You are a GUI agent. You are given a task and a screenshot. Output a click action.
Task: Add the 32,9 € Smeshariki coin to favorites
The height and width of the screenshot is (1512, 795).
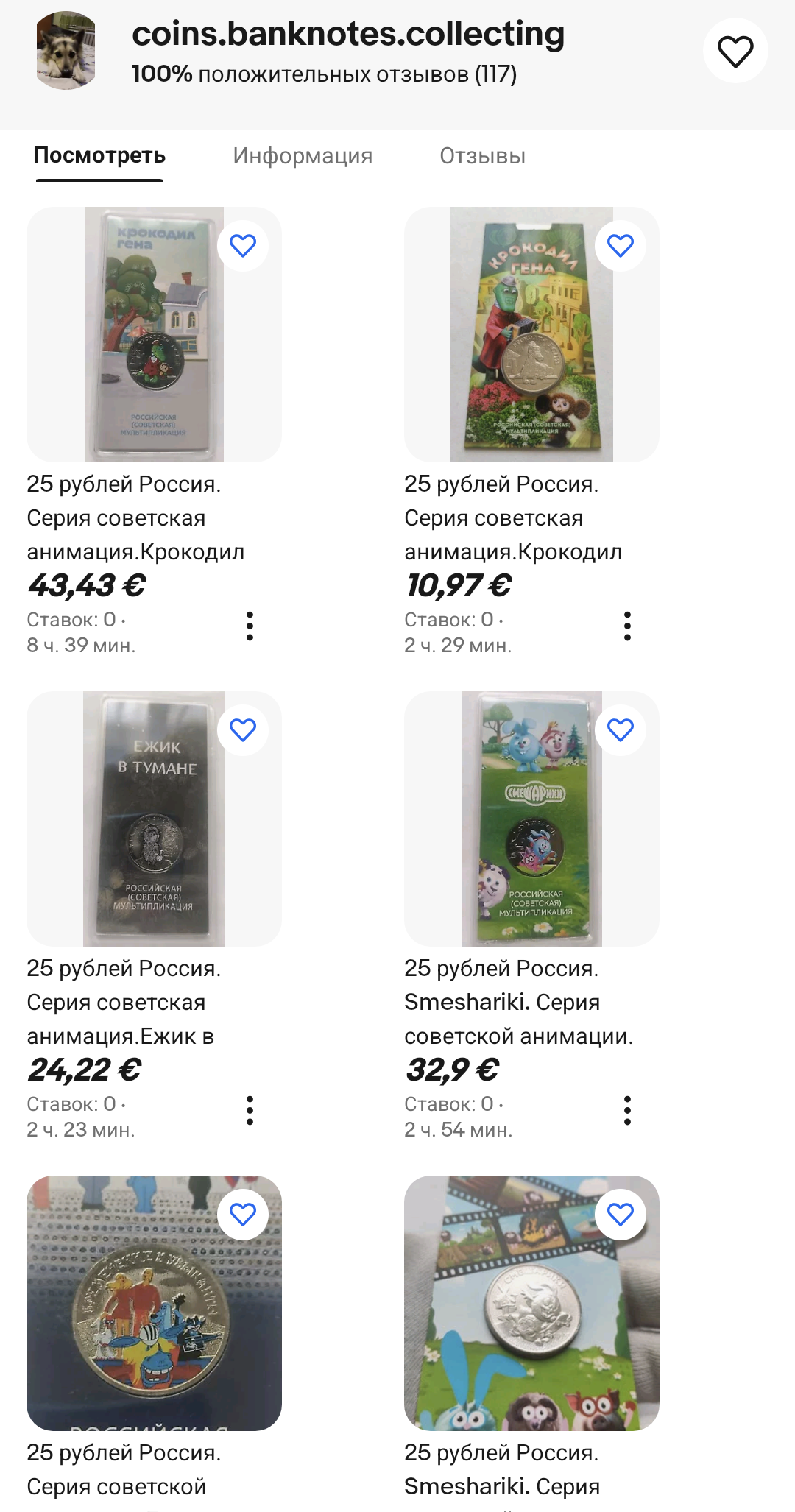click(621, 730)
